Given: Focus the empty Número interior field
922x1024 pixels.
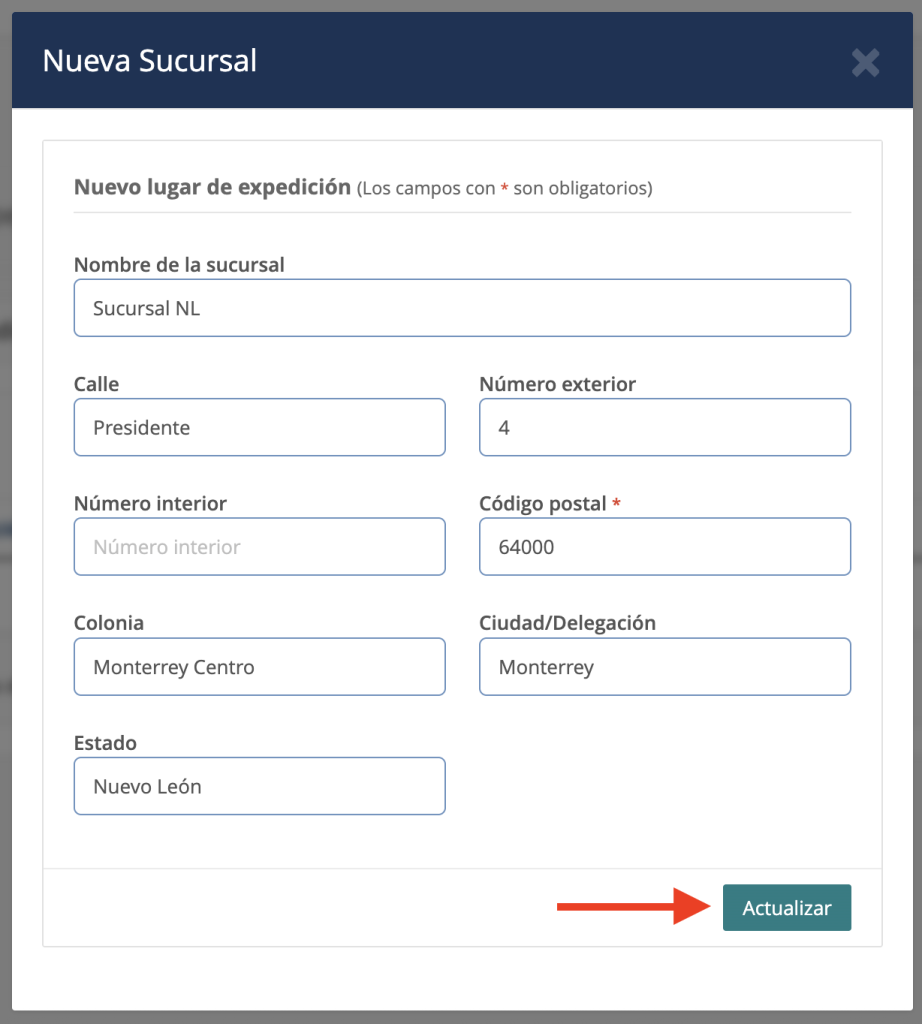Looking at the screenshot, I should 260,547.
